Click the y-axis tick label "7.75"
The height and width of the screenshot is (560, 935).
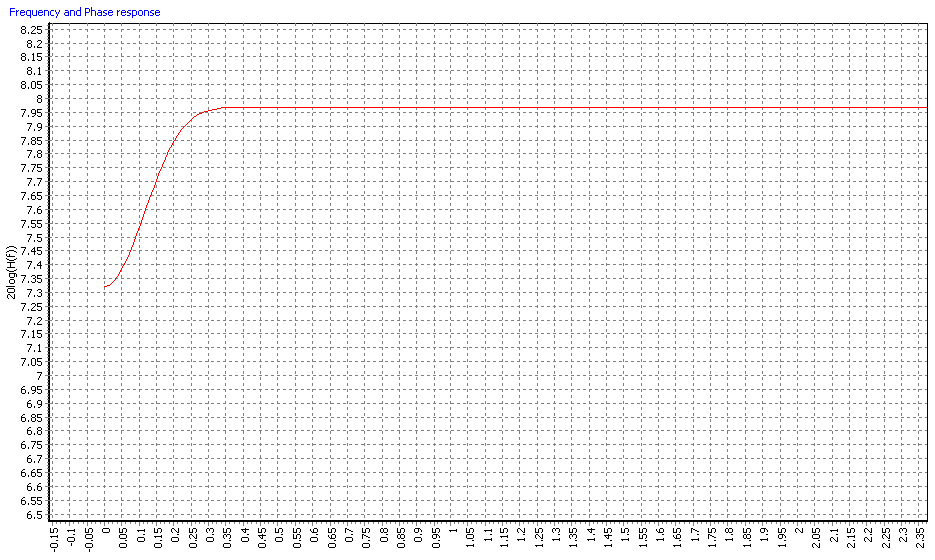tap(31, 168)
